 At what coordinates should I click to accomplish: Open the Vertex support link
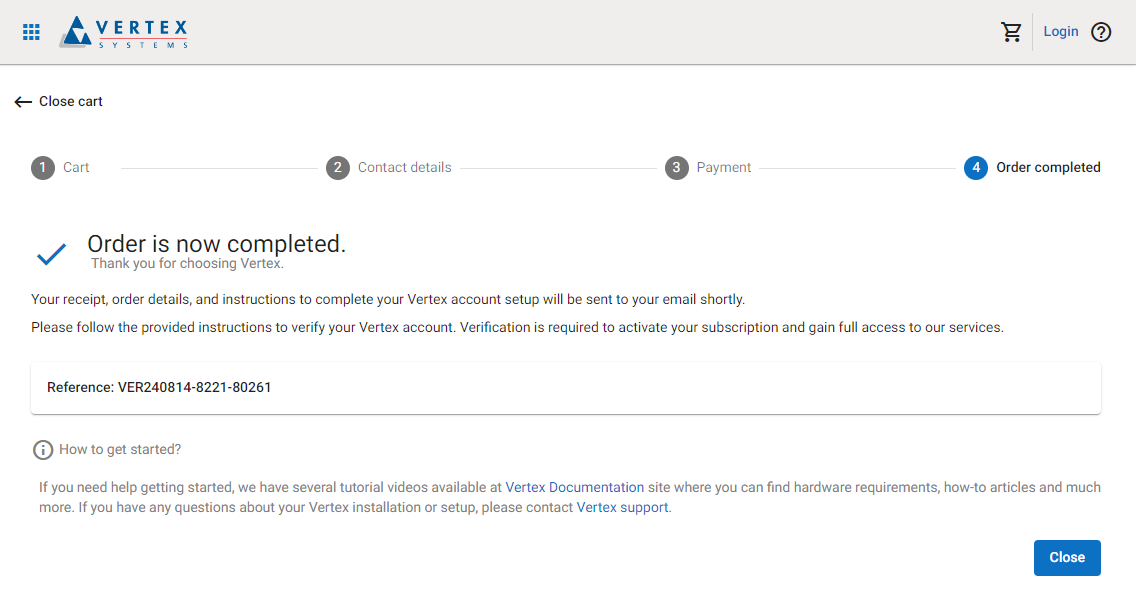[622, 508]
